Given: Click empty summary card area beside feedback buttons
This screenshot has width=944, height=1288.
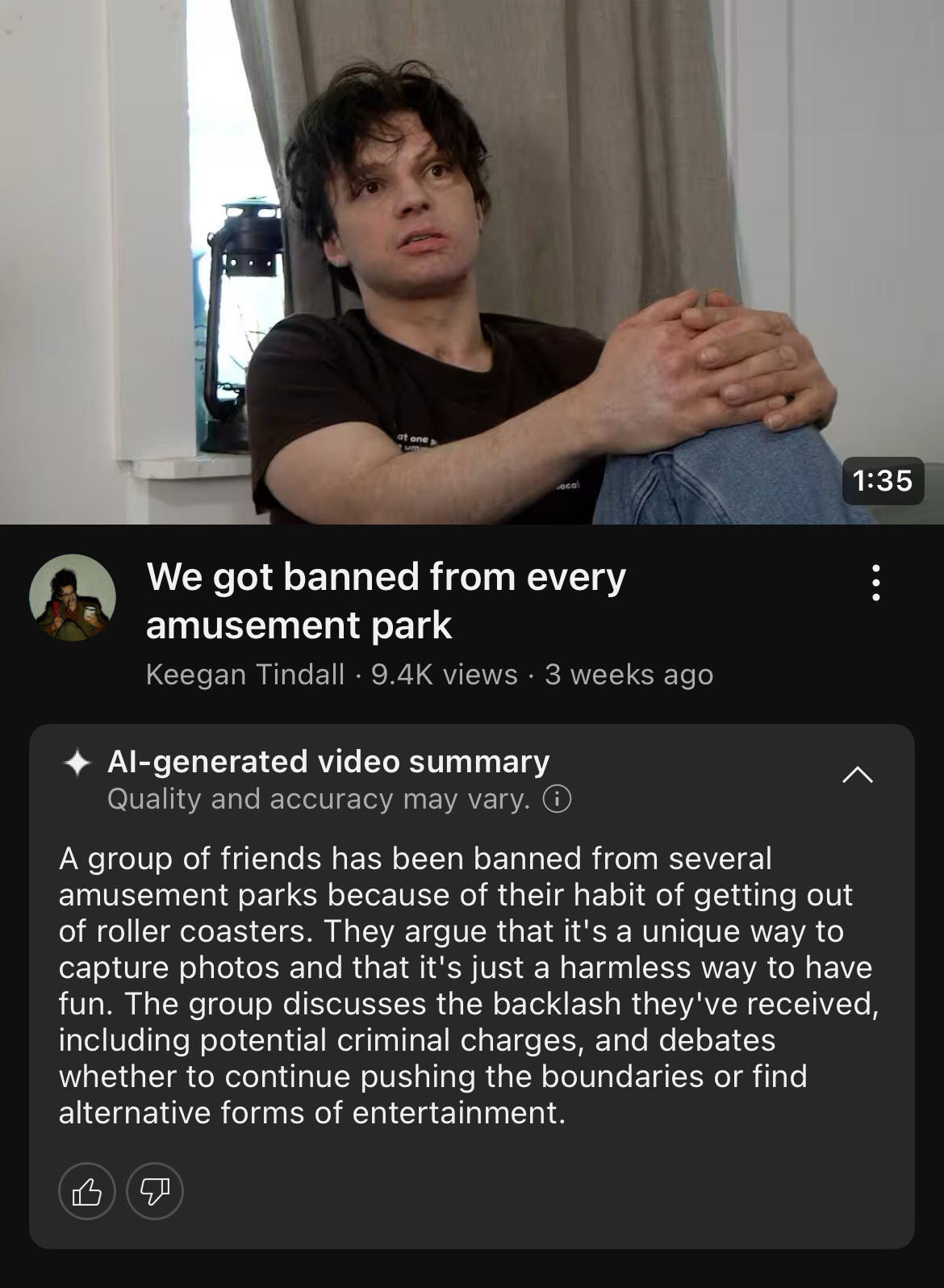Looking at the screenshot, I should coord(549,1190).
